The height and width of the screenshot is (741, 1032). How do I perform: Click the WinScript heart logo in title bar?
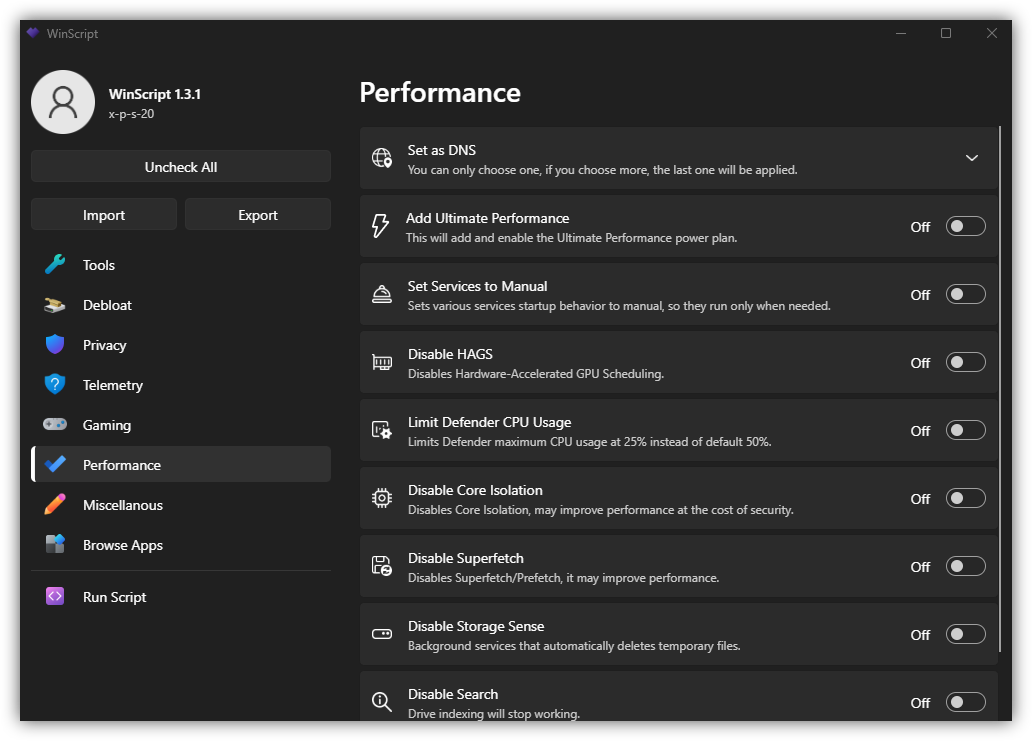(33, 33)
